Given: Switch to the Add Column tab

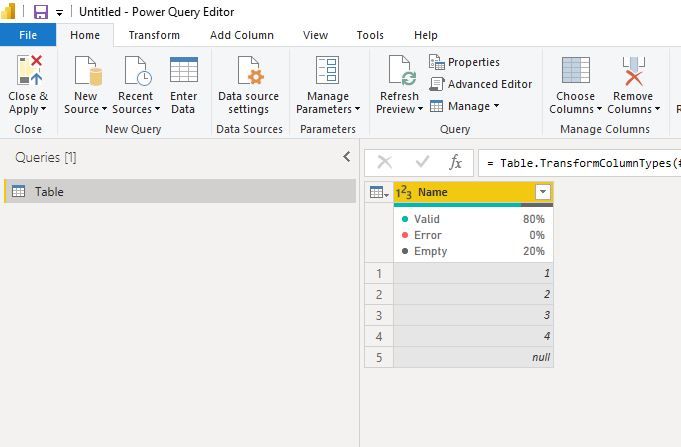Looking at the screenshot, I should 242,35.
